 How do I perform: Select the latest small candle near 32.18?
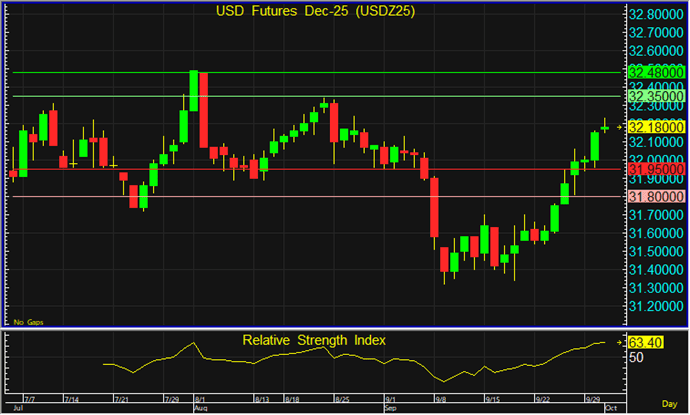tap(605, 127)
